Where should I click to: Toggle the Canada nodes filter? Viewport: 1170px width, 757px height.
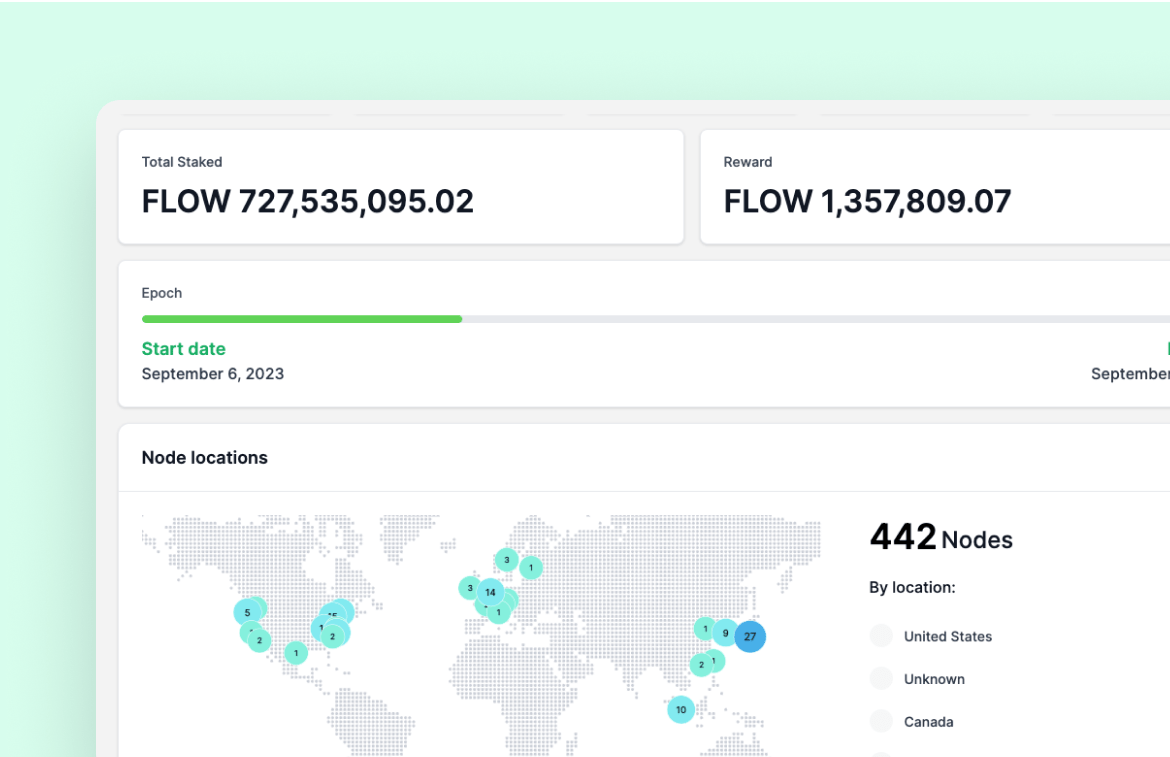[x=929, y=721]
